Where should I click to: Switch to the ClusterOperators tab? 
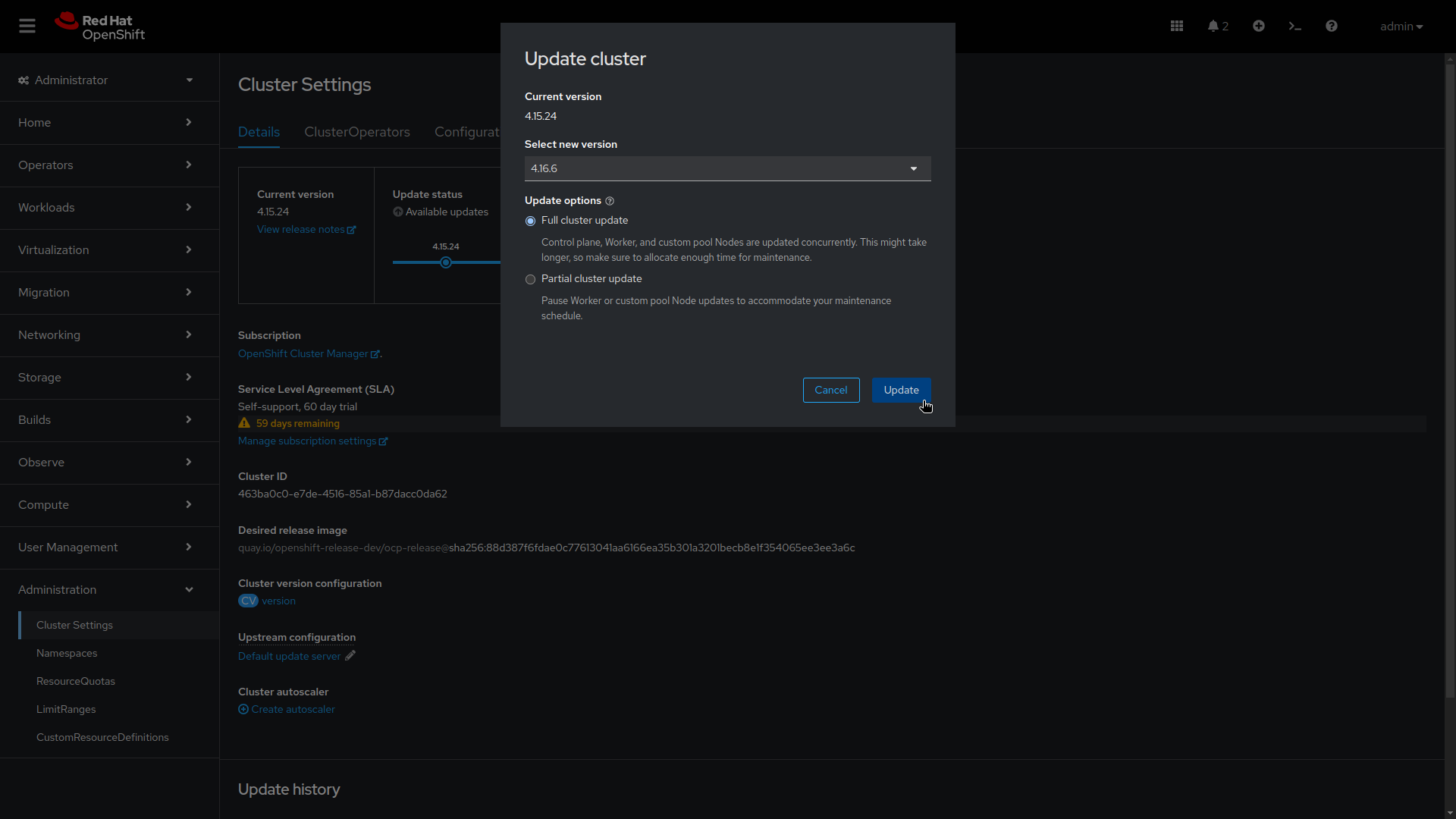(357, 132)
